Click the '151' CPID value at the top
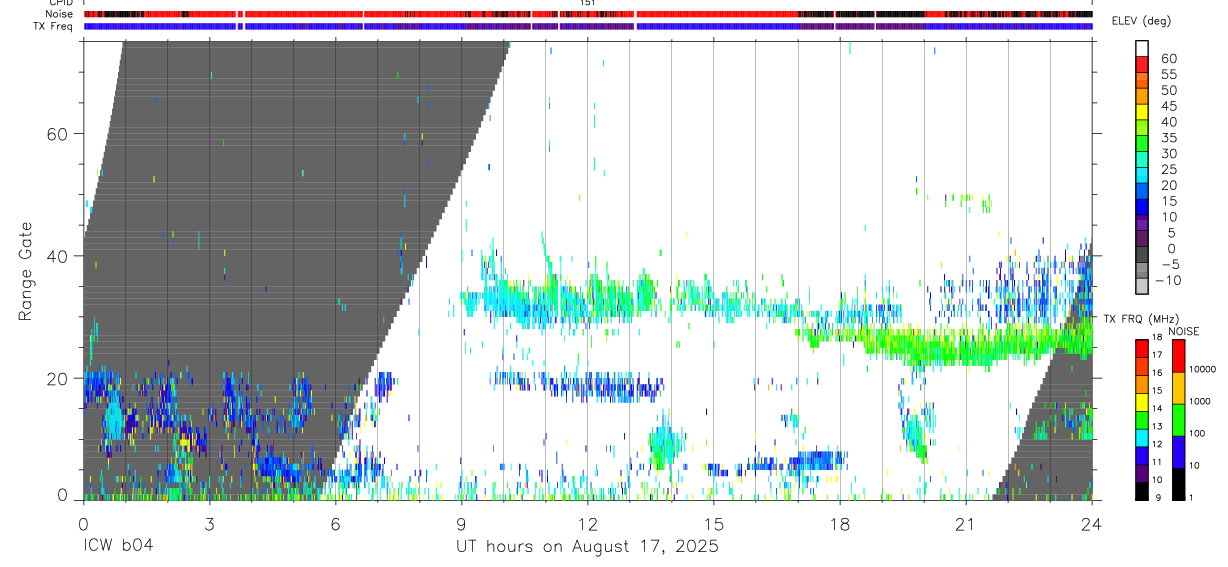The height and width of the screenshot is (567, 1228). (x=588, y=3)
